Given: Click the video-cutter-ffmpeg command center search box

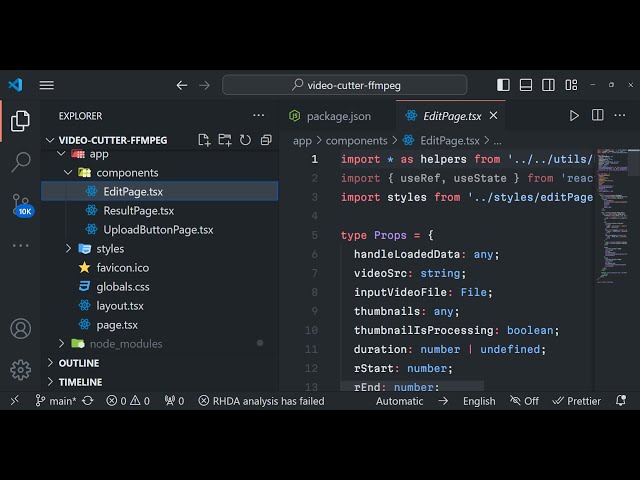Looking at the screenshot, I should [344, 85].
